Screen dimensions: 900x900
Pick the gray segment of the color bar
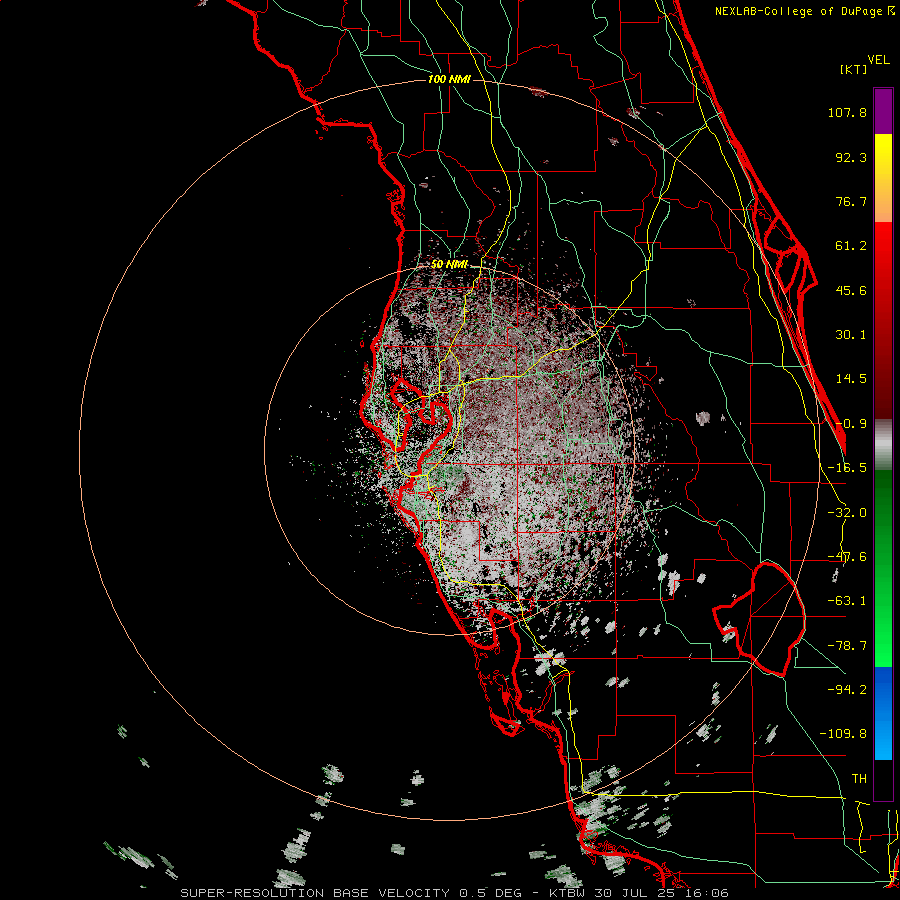pos(883,445)
